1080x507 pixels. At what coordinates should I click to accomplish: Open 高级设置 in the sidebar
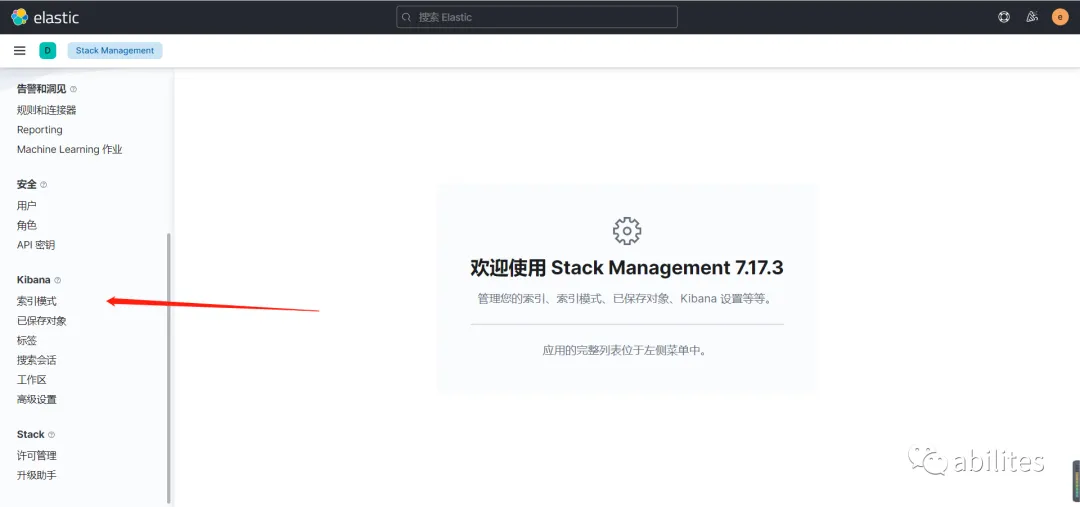[x=37, y=400]
